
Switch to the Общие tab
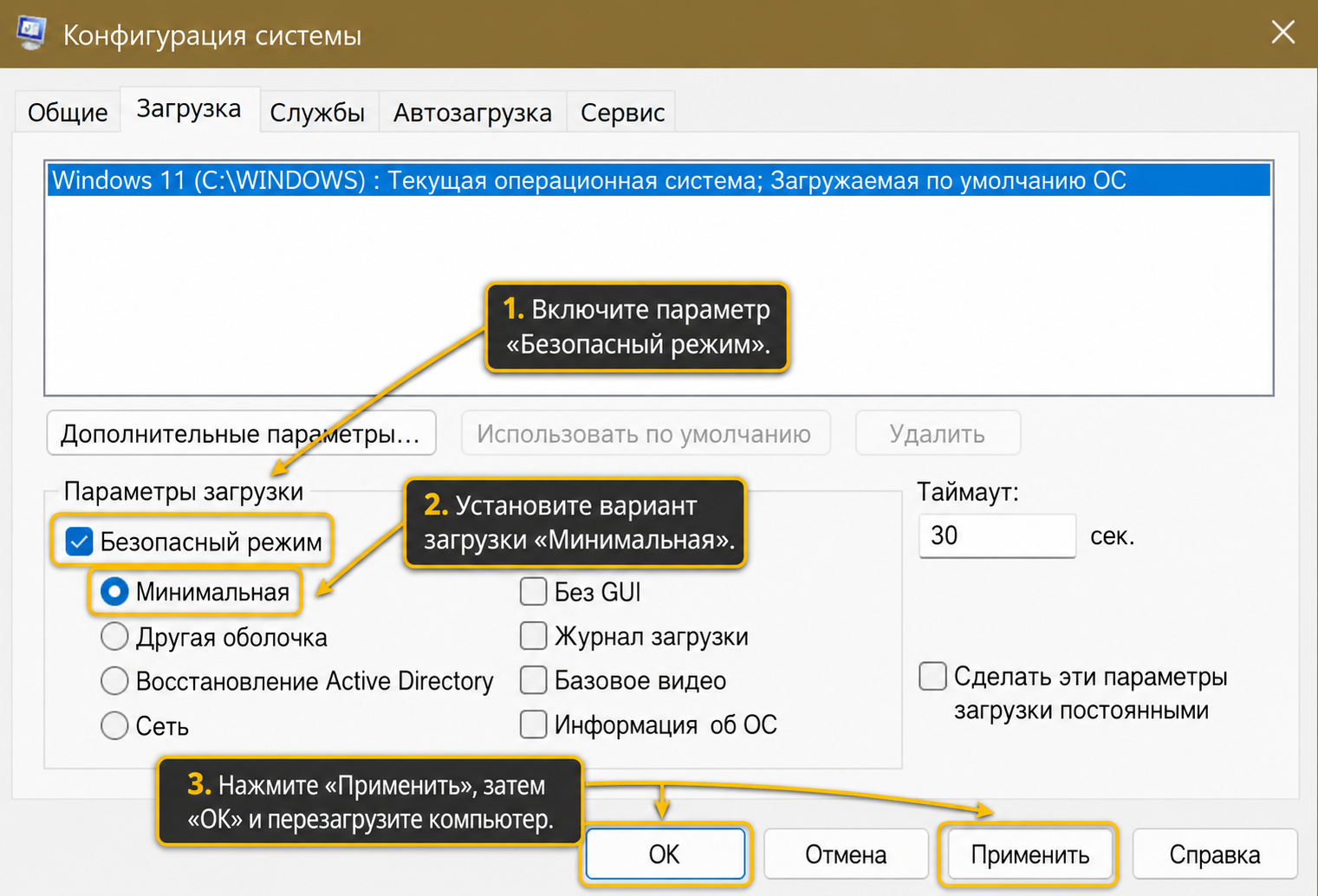click(x=68, y=112)
